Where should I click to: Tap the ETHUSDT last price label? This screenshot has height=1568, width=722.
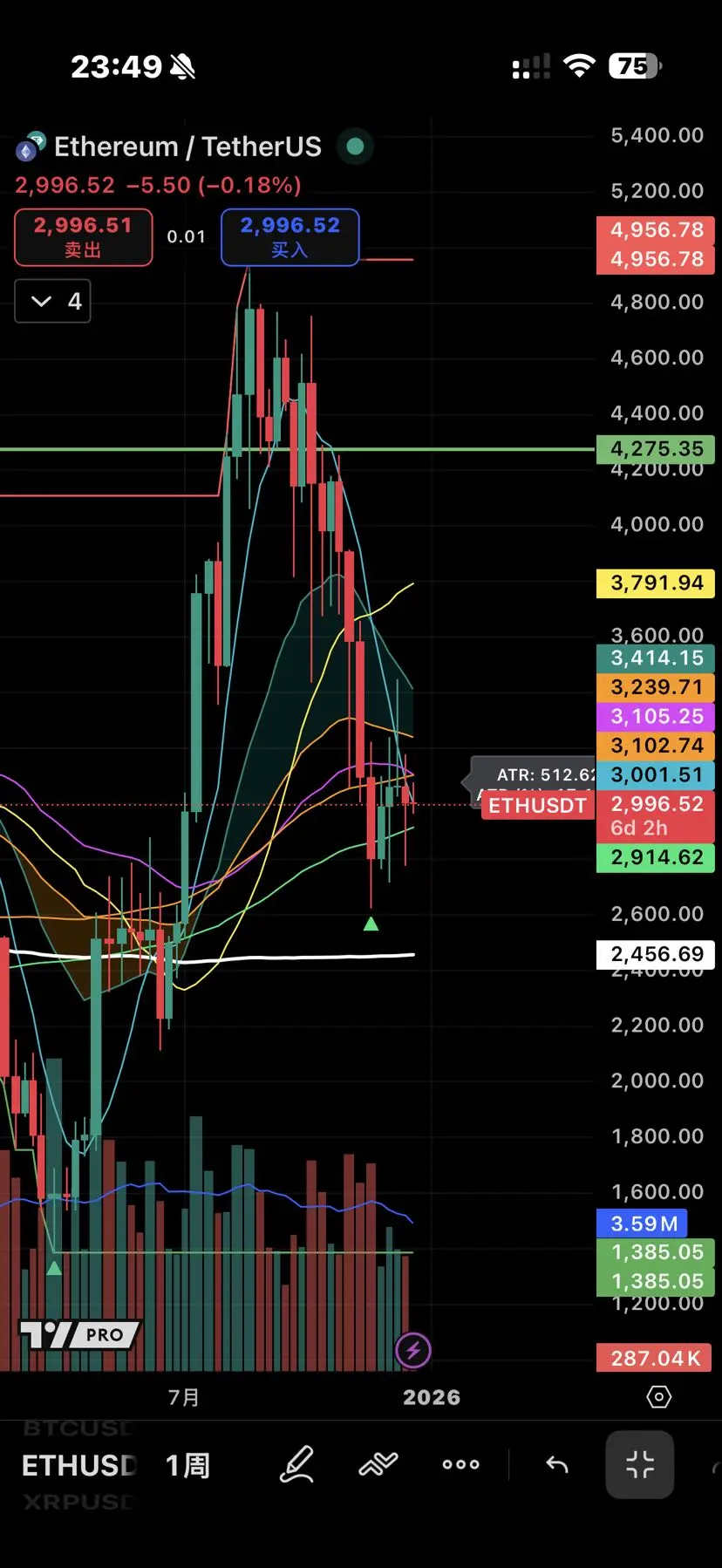(x=537, y=805)
